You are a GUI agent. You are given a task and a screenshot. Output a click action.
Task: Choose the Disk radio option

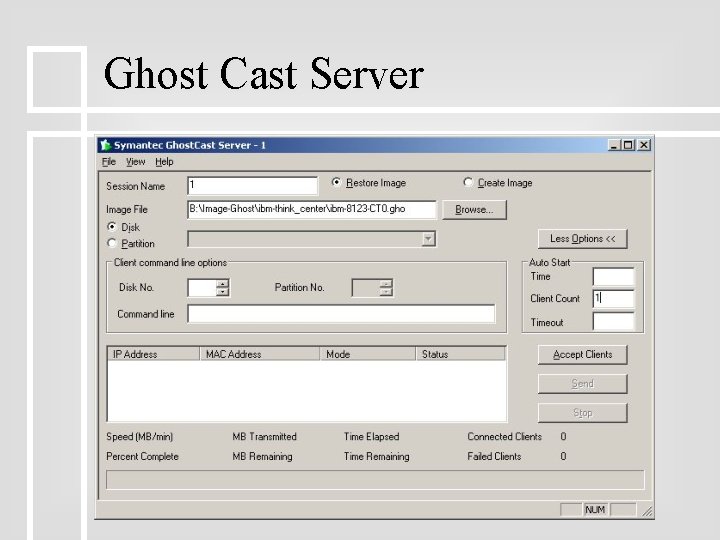coord(112,226)
